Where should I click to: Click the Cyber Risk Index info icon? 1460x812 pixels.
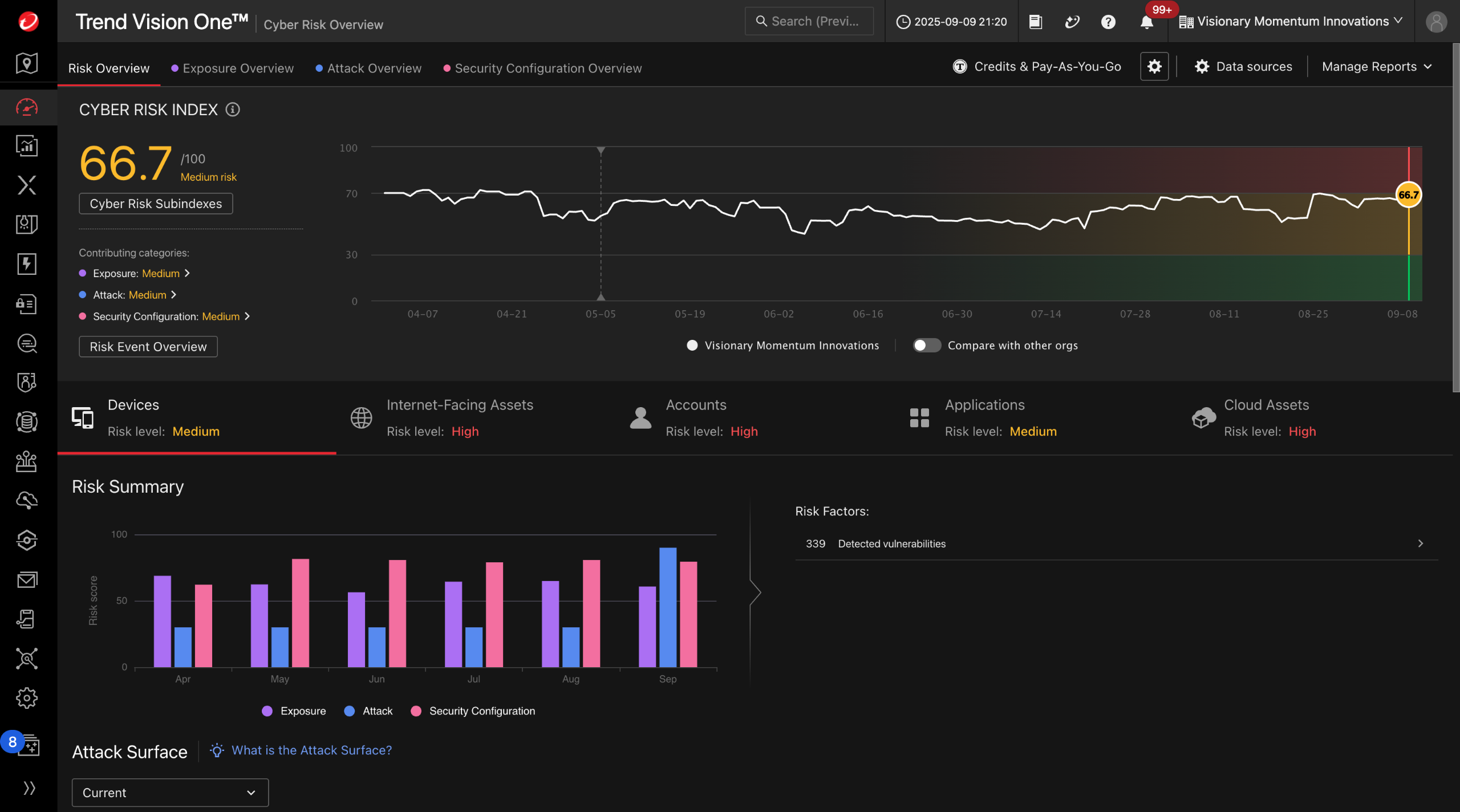click(233, 109)
